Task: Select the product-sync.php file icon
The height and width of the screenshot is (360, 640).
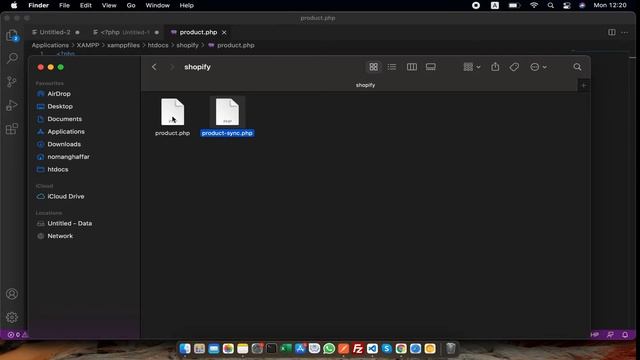Action: pyautogui.click(x=227, y=112)
